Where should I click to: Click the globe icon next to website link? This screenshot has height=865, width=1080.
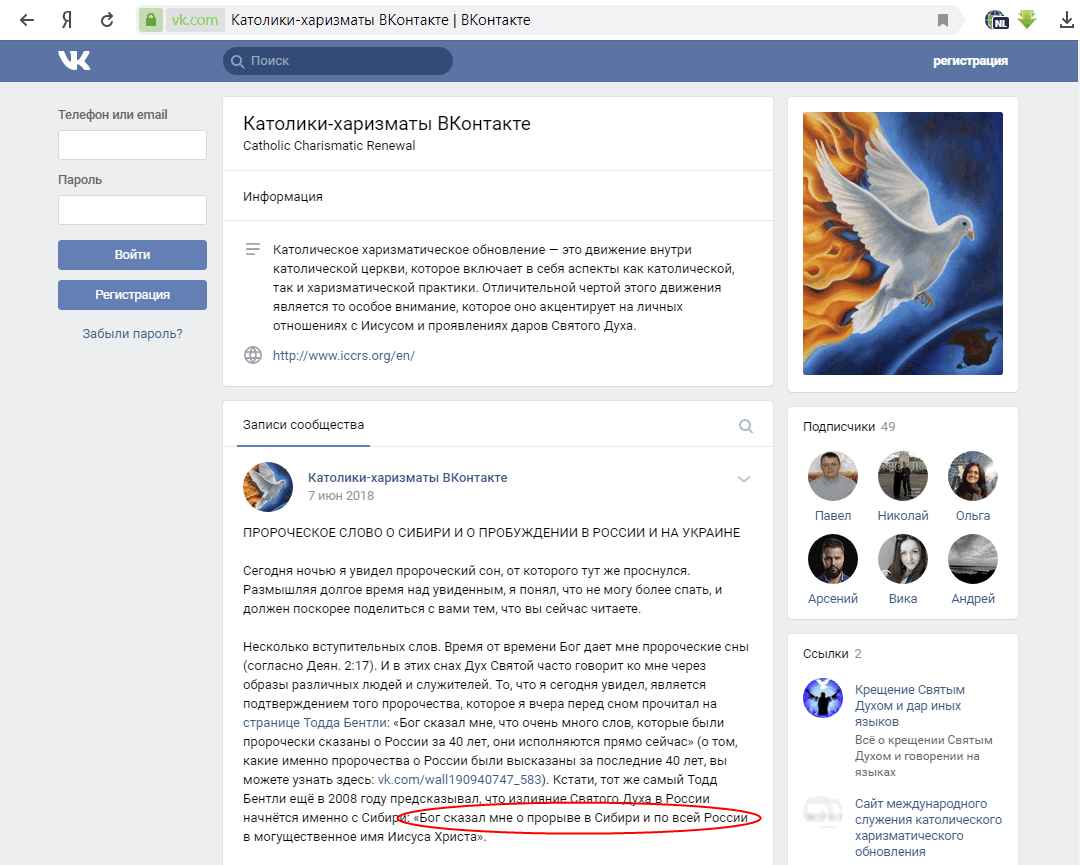(253, 355)
